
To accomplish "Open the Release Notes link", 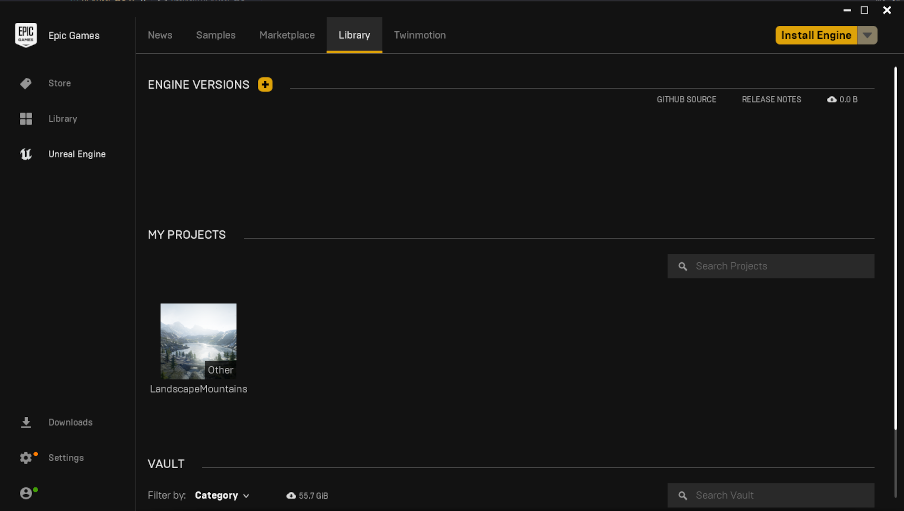I will 771,100.
